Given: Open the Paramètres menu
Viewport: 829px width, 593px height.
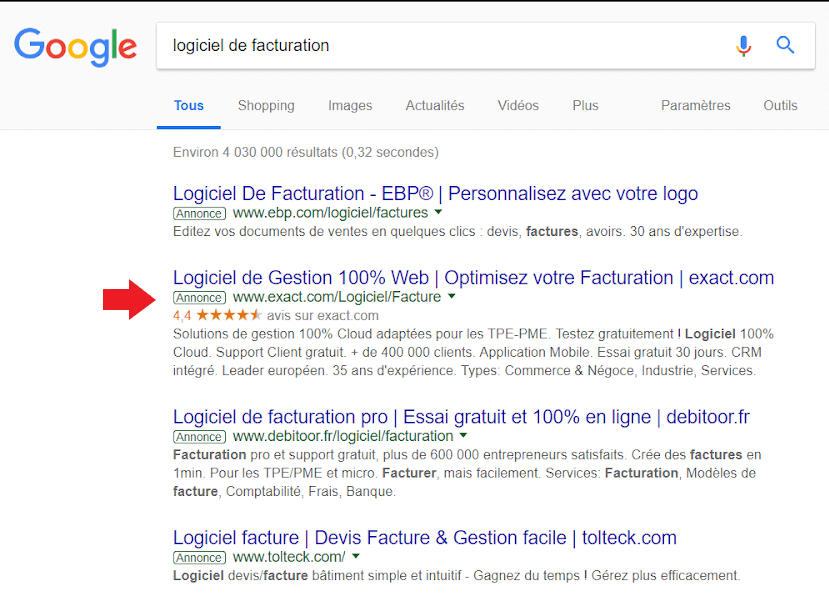Looking at the screenshot, I should pos(695,106).
